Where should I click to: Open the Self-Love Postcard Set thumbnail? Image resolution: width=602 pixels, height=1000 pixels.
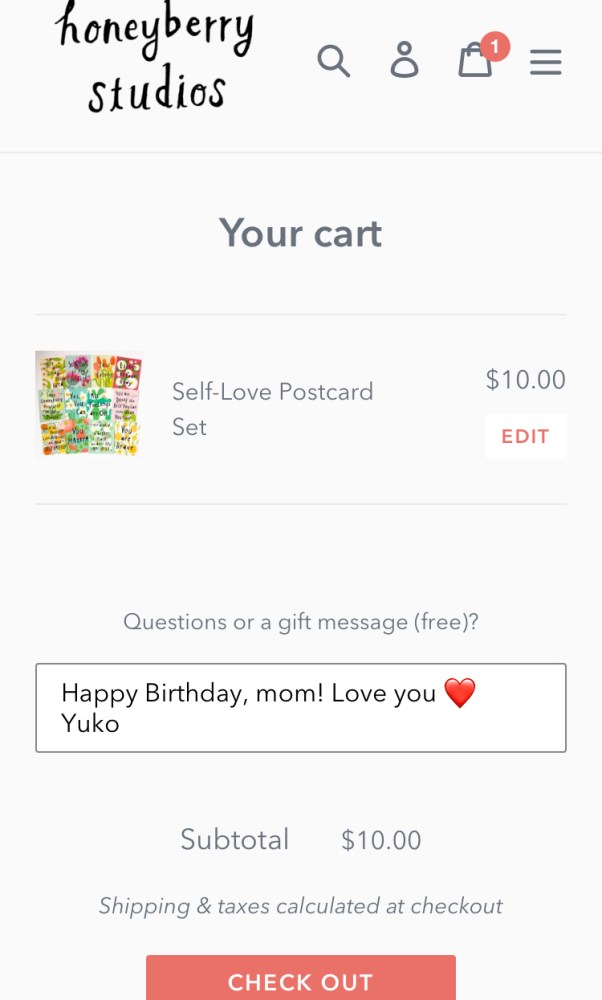click(88, 404)
